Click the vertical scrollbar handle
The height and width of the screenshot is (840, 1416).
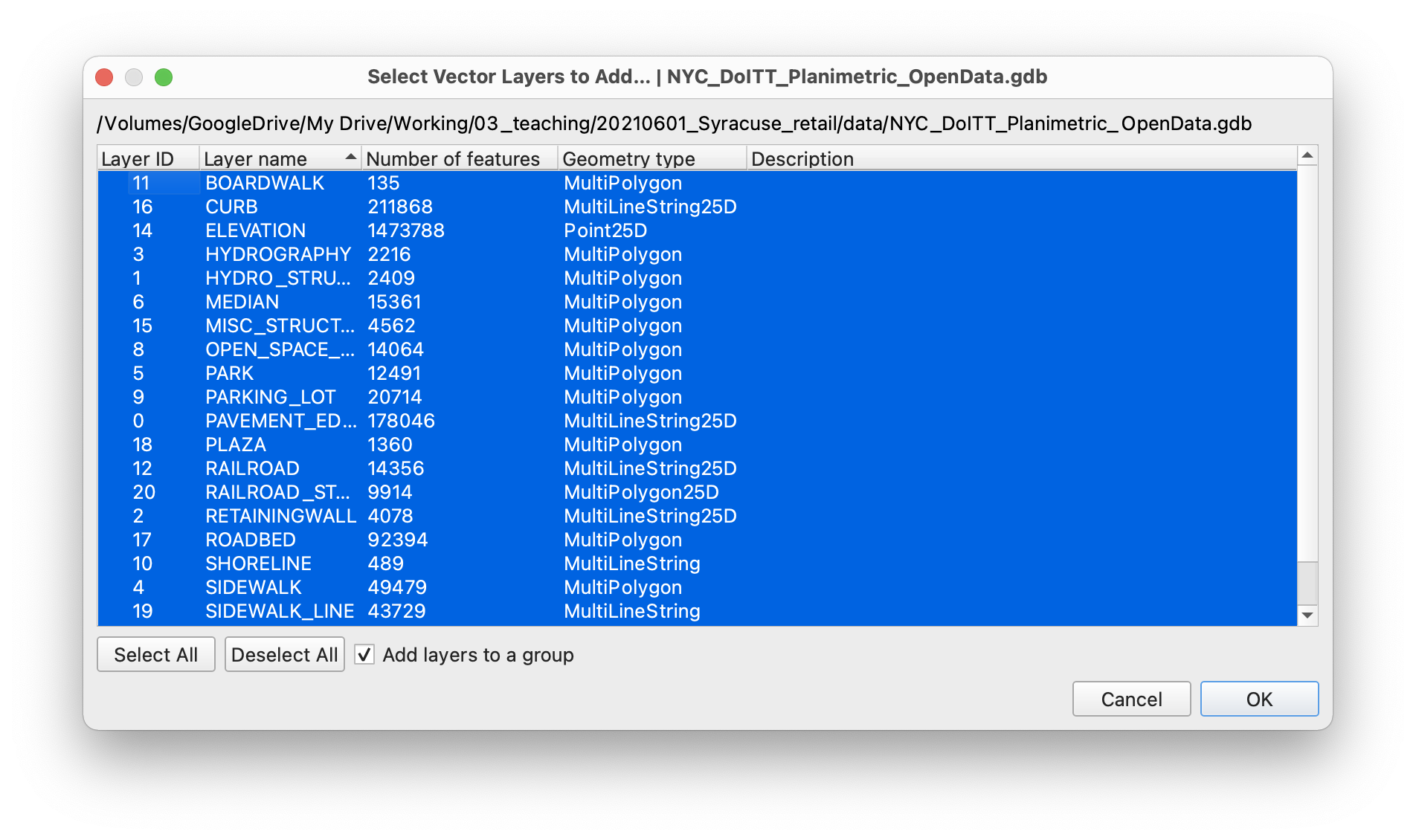1307,583
